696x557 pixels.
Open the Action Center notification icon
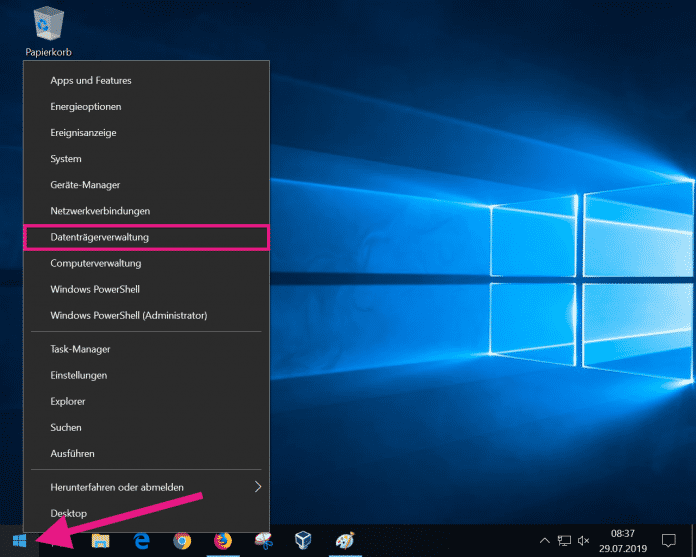[669, 541]
